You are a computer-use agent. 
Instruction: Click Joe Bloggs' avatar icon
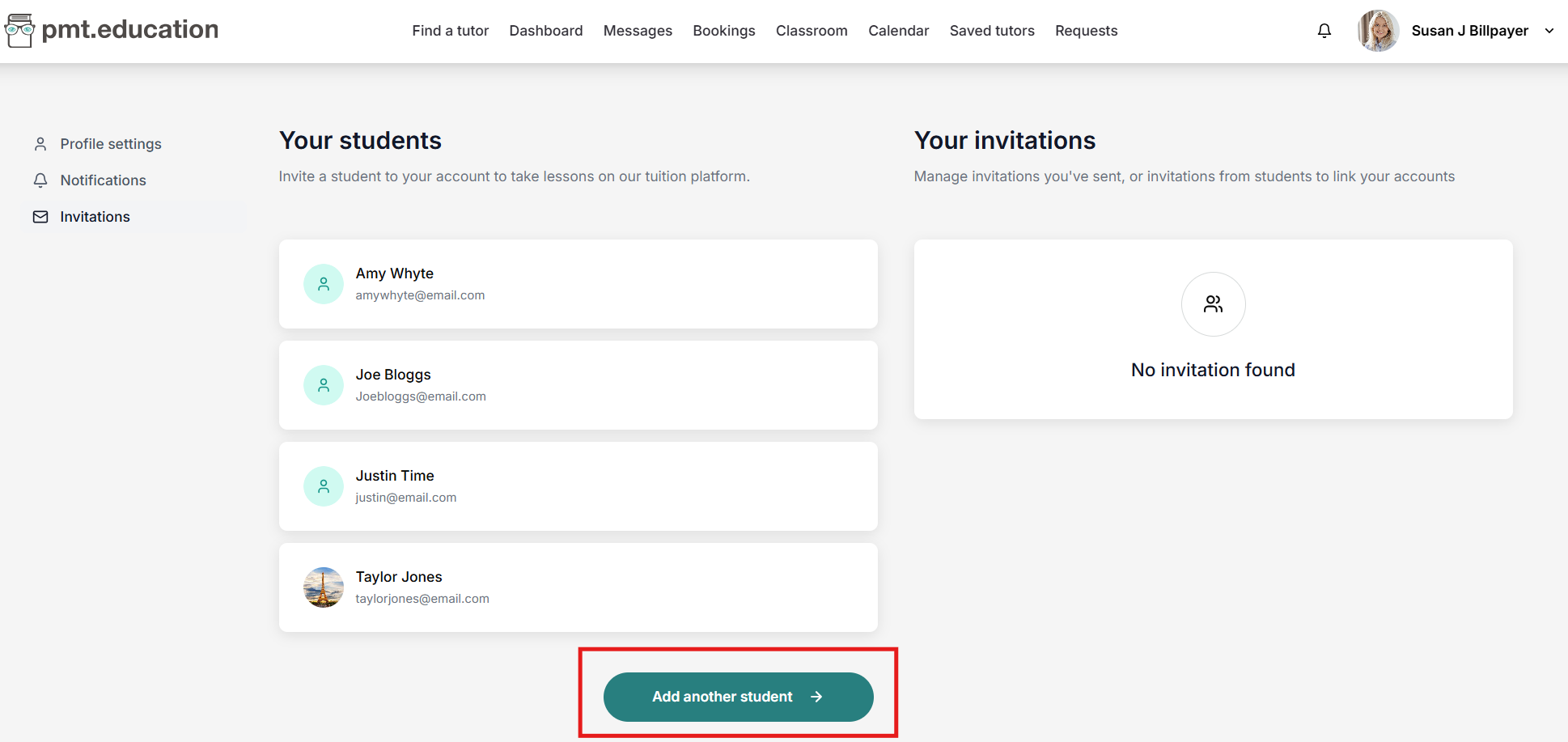(x=324, y=385)
